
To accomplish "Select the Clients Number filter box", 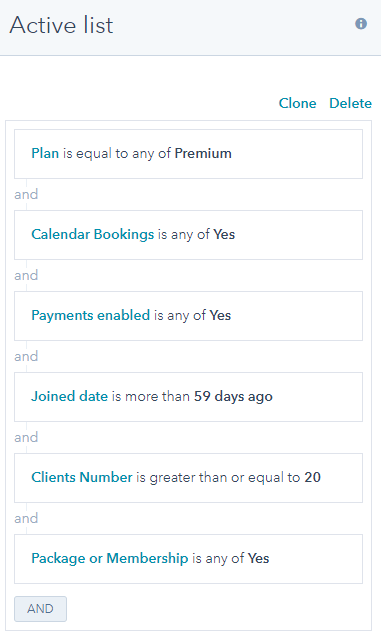I will [x=188, y=478].
